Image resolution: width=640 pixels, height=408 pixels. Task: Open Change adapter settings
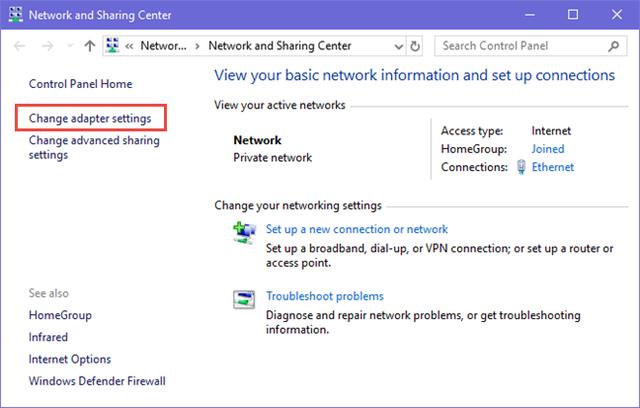90,118
